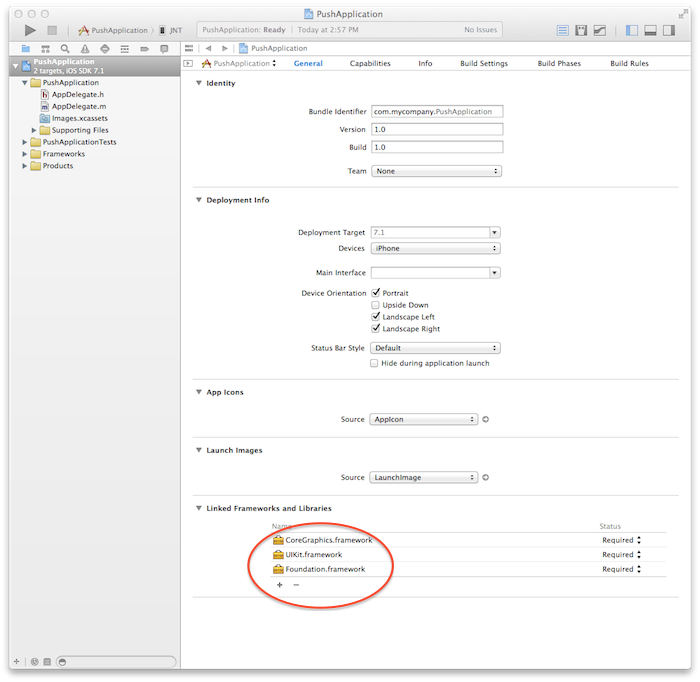Click the Version field
This screenshot has width=700, height=682.
click(x=437, y=129)
